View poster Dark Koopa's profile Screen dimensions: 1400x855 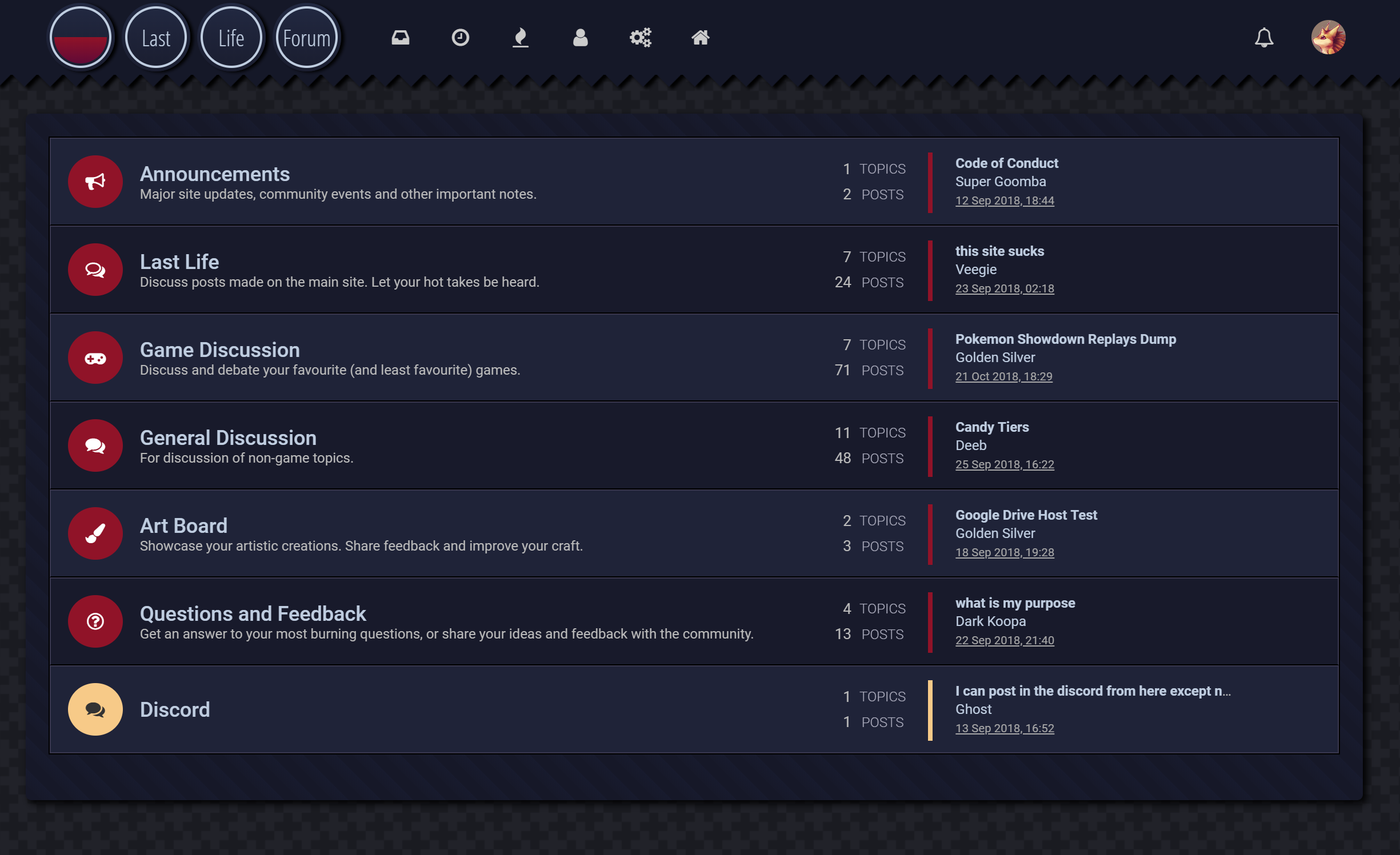tap(990, 621)
